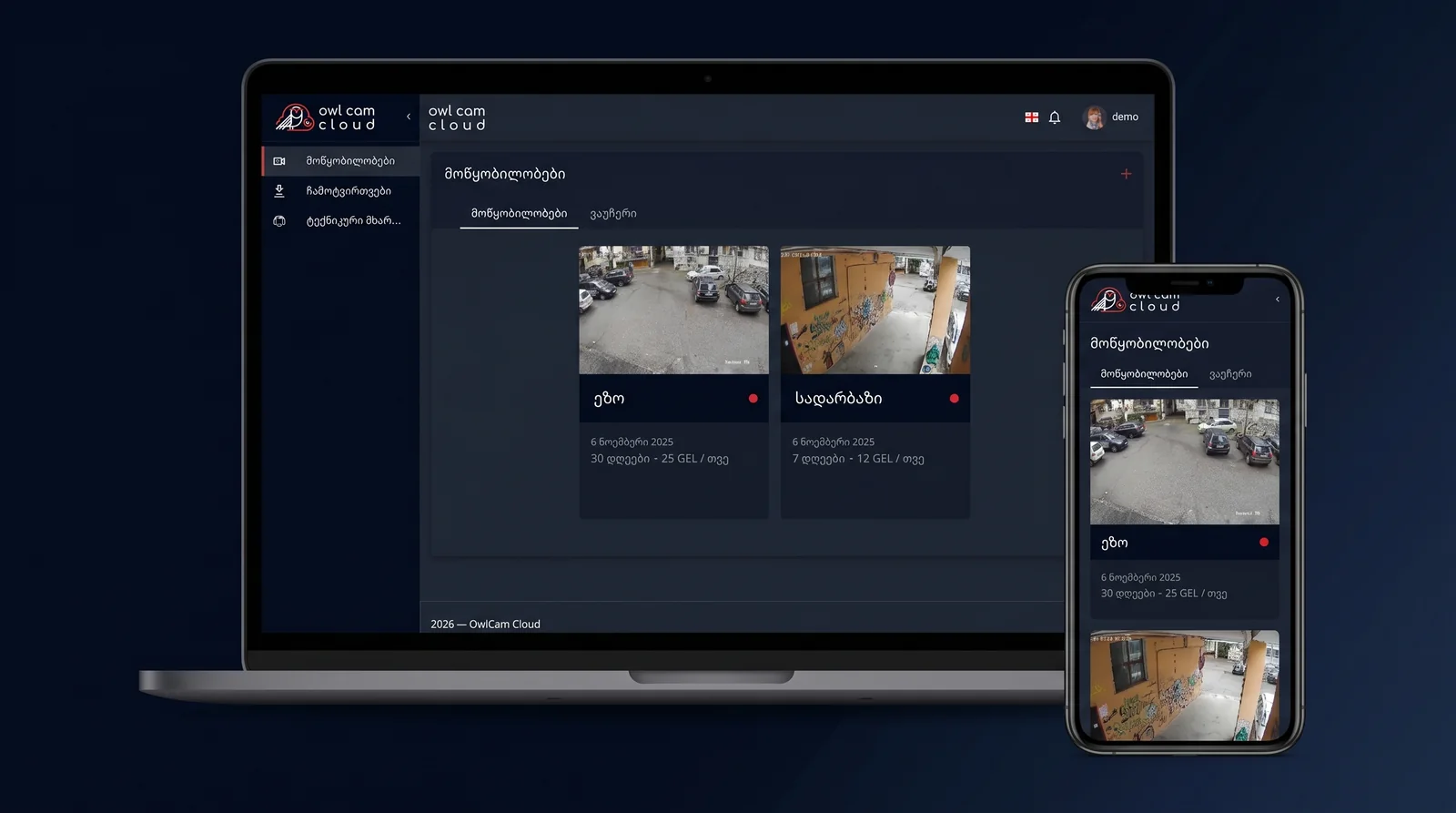Open the ეზო camera thumbnail on phone
Image resolution: width=1456 pixels, height=813 pixels.
tap(1185, 462)
